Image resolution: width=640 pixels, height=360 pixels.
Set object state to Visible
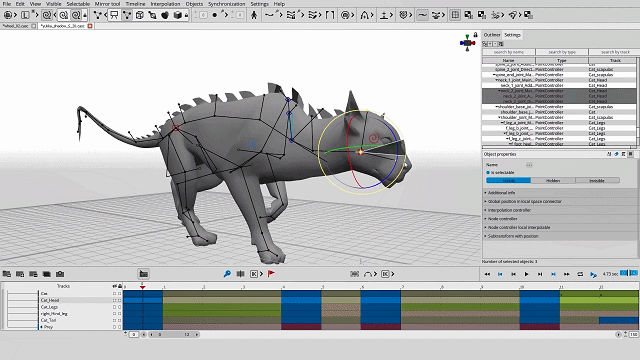(509, 180)
